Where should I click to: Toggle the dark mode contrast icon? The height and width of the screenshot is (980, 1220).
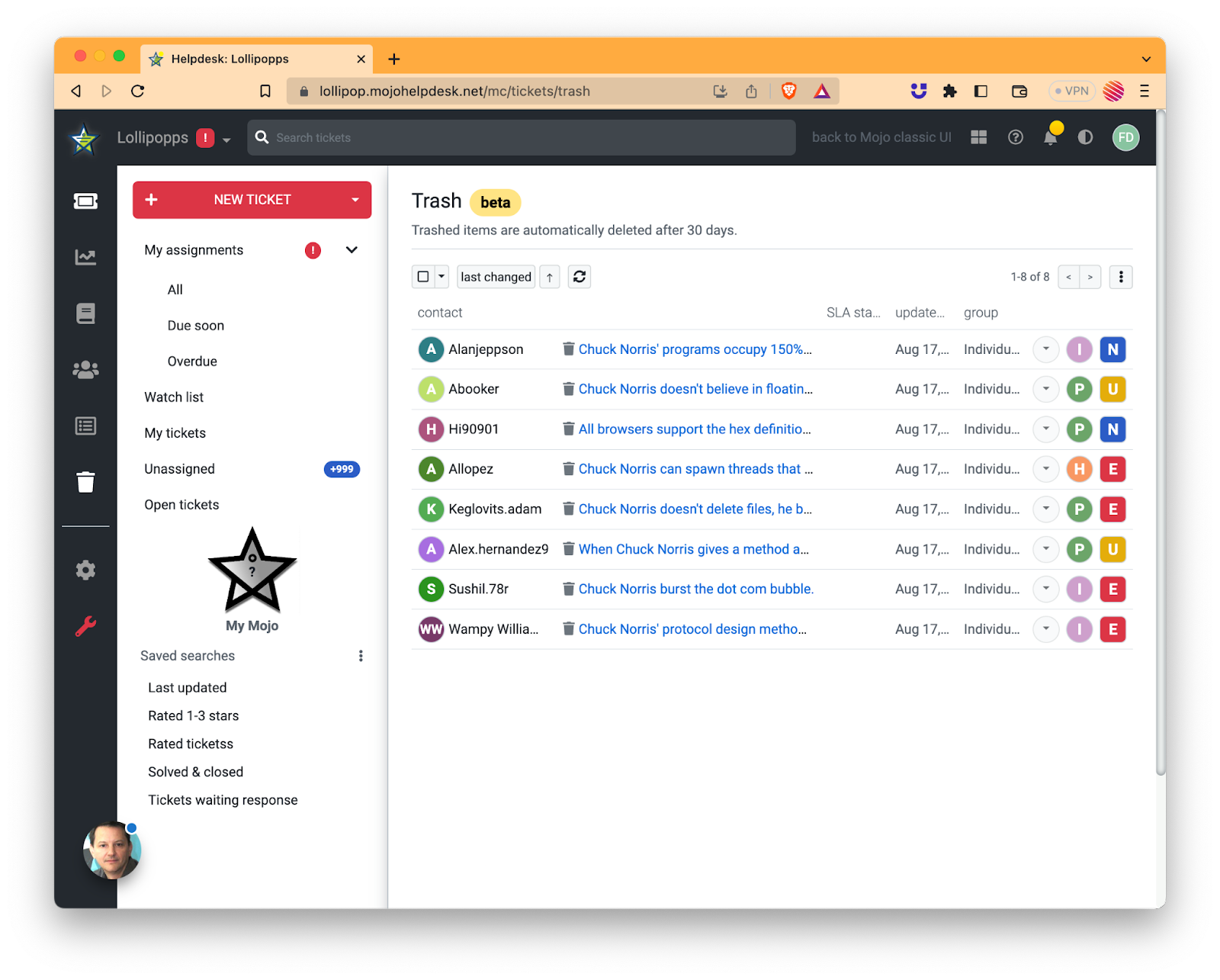pos(1085,137)
